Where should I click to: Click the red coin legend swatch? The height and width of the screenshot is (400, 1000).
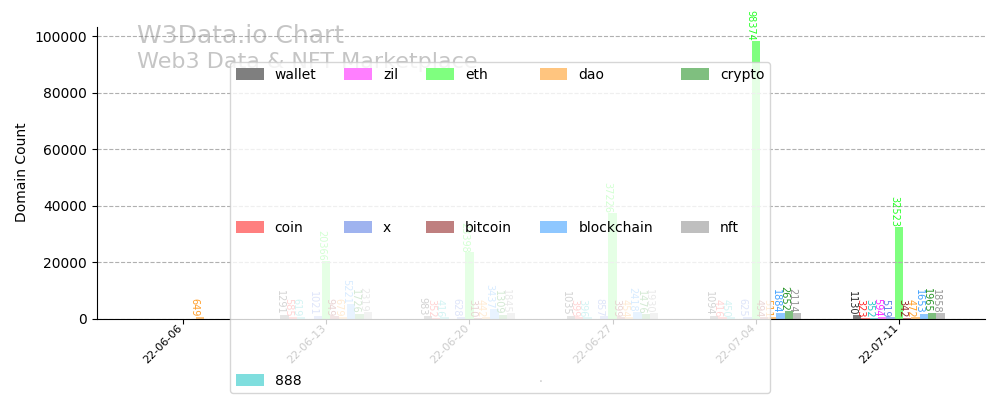click(250, 227)
